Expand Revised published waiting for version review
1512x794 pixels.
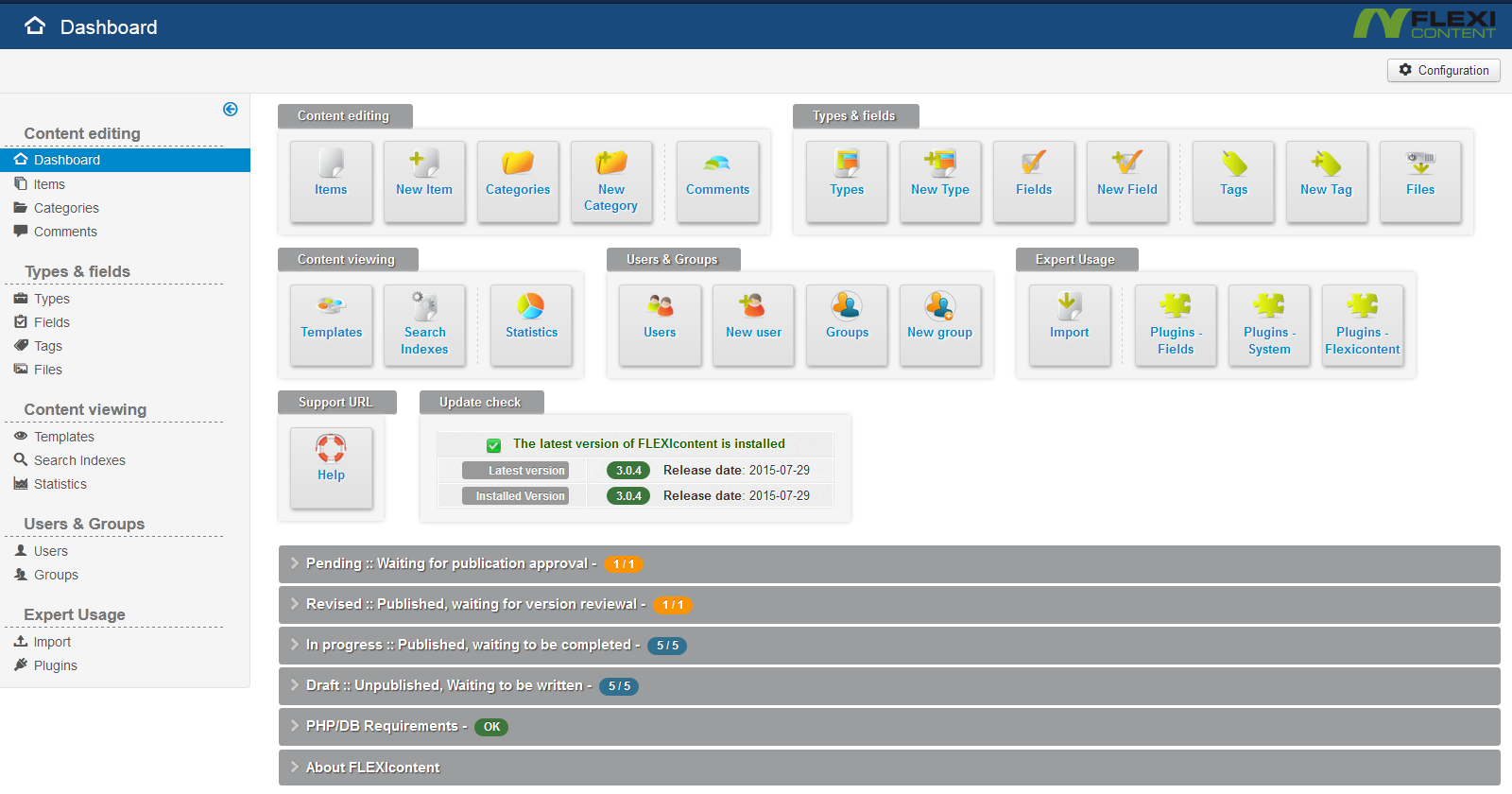pos(889,604)
